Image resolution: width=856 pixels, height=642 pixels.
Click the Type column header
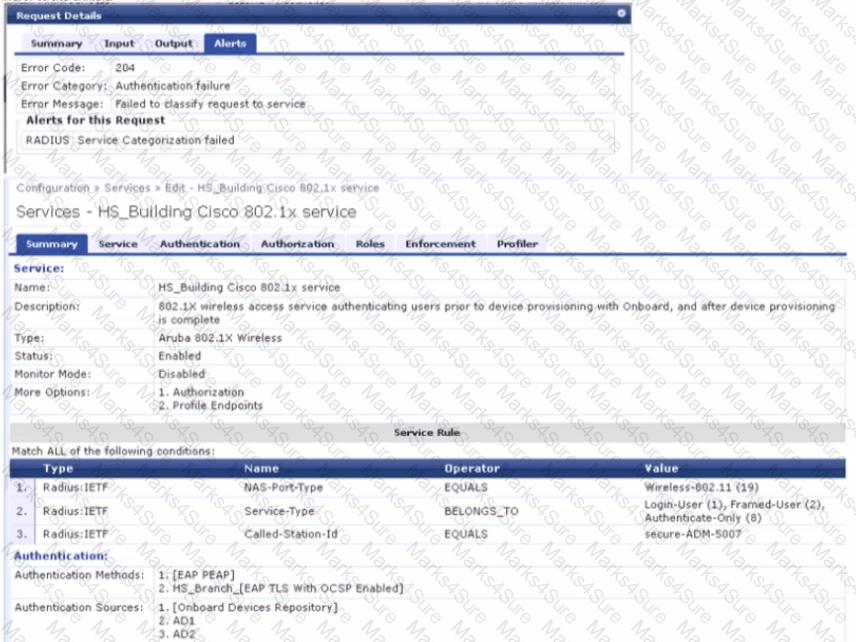point(58,468)
